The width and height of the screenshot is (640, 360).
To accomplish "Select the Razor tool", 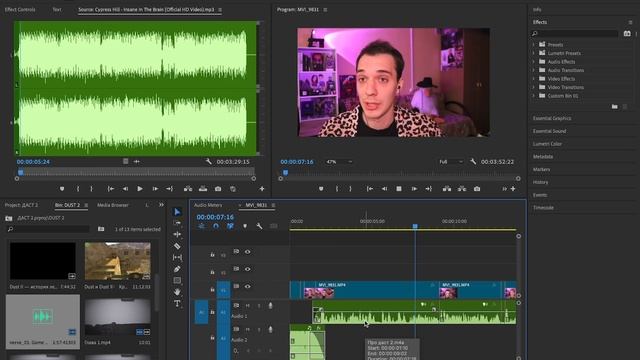I will [x=177, y=246].
